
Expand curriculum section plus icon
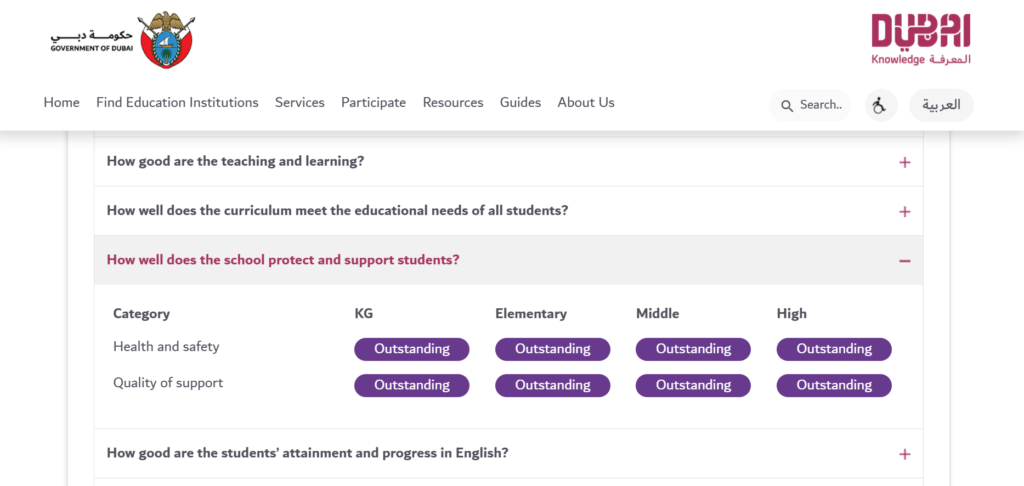(904, 212)
